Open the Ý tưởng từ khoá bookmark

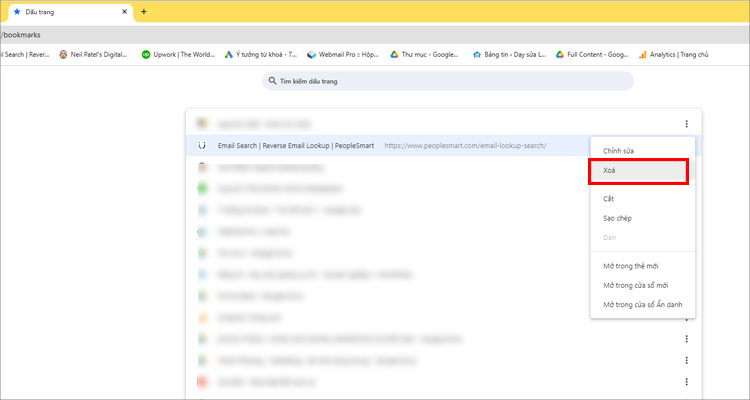(x=261, y=55)
